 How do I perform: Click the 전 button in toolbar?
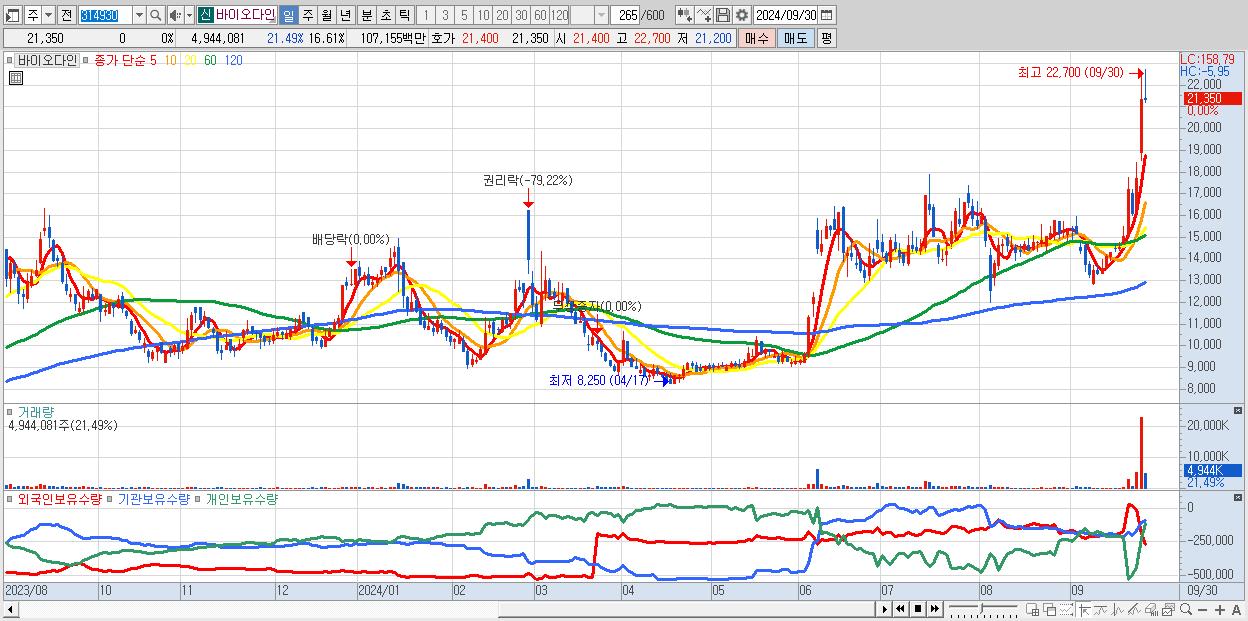click(x=66, y=16)
